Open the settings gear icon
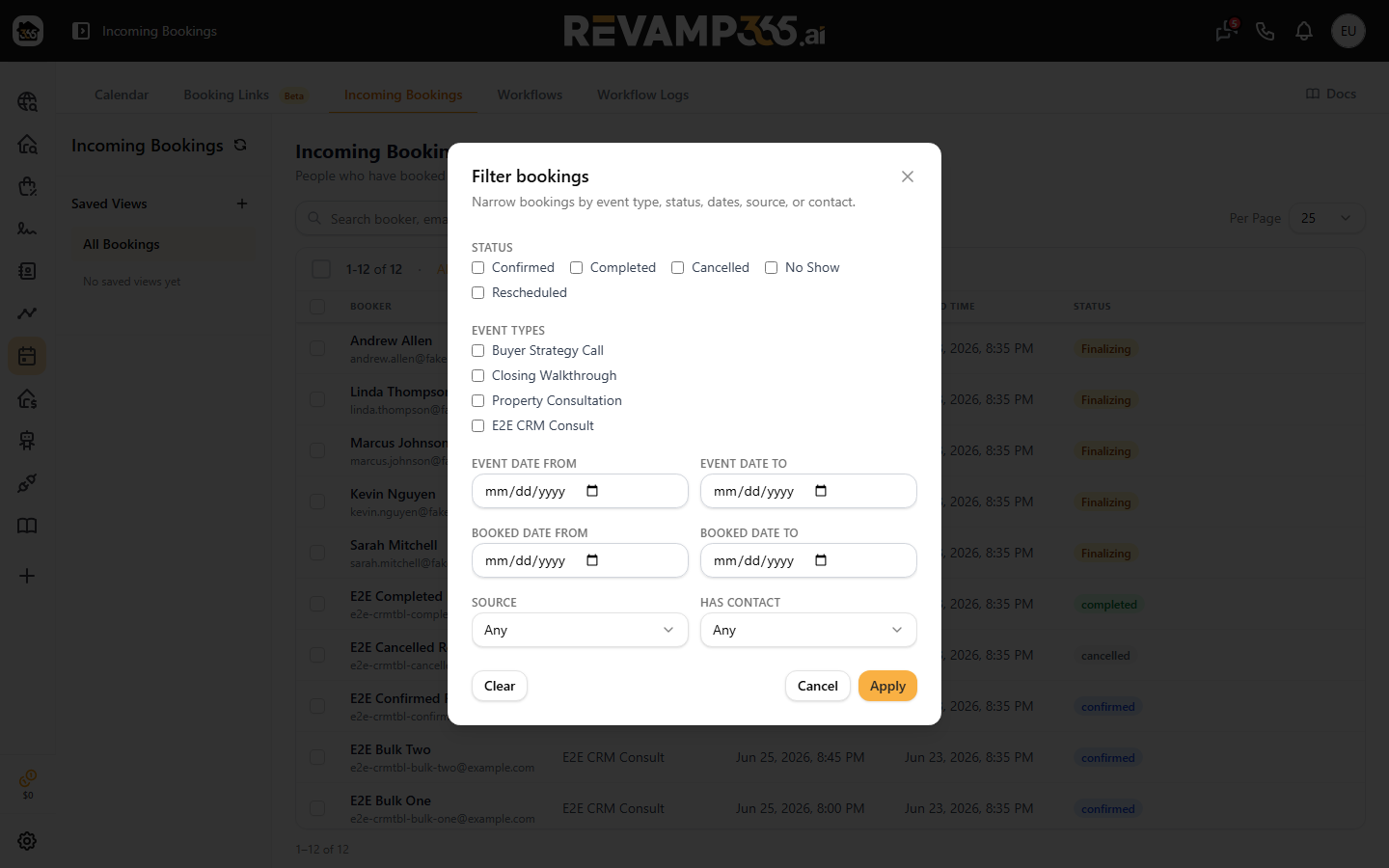 (27, 841)
